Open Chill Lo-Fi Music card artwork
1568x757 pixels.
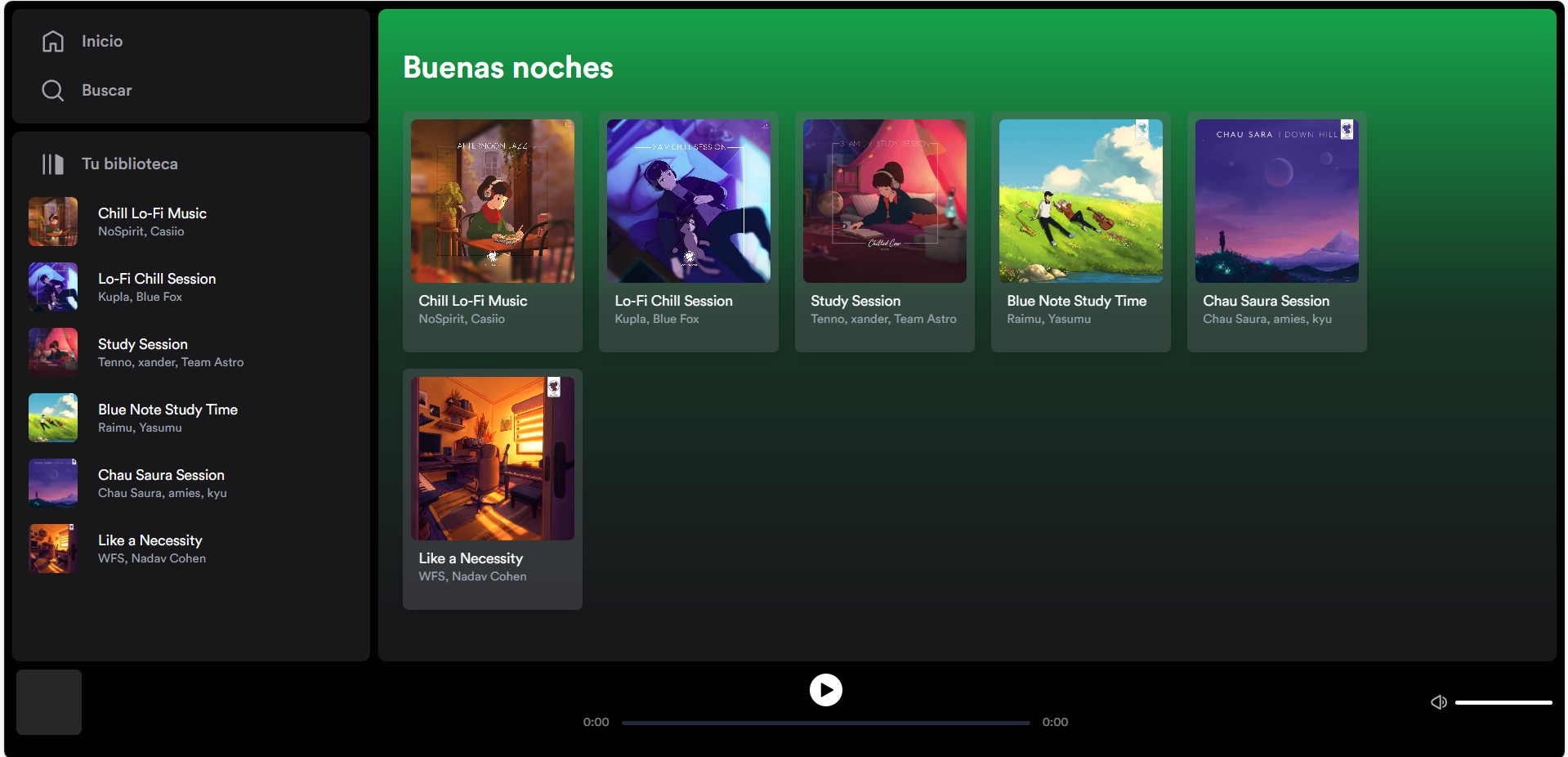pyautogui.click(x=493, y=201)
